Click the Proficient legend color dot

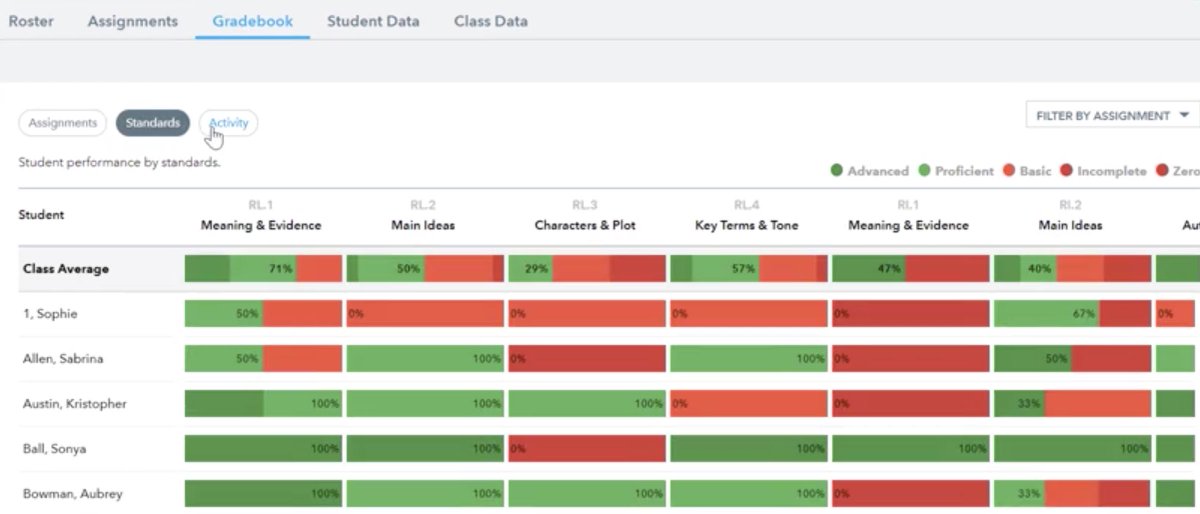[x=924, y=171]
